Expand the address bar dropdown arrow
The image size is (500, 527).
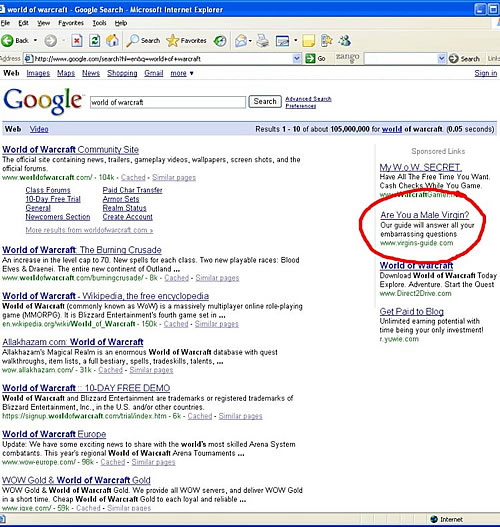coord(297,58)
